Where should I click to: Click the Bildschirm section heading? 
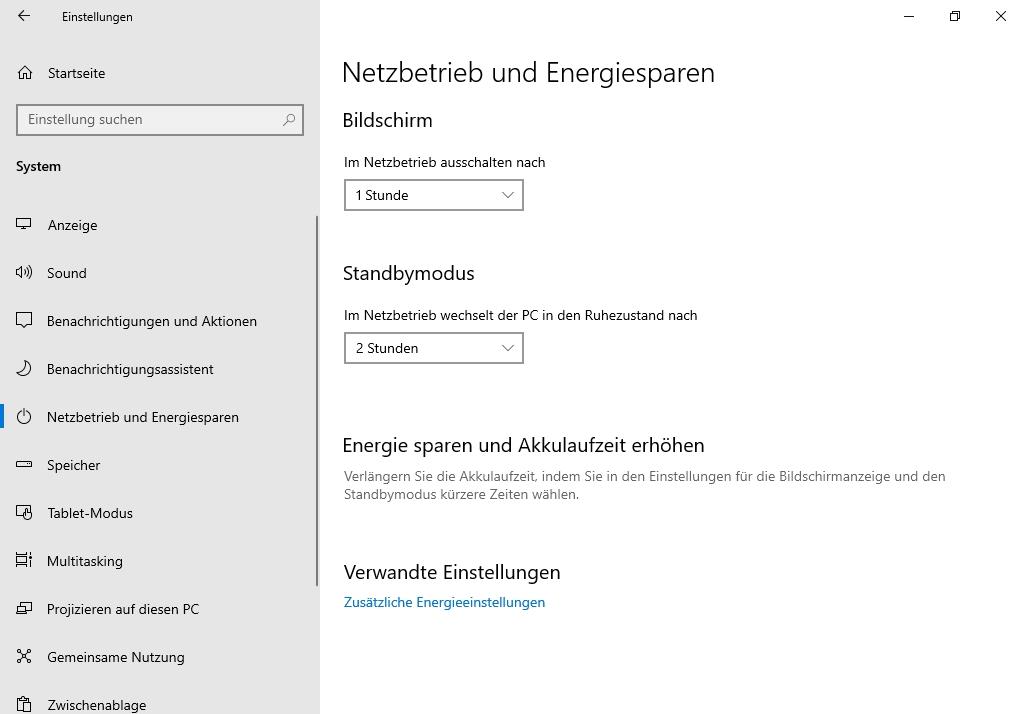387,120
